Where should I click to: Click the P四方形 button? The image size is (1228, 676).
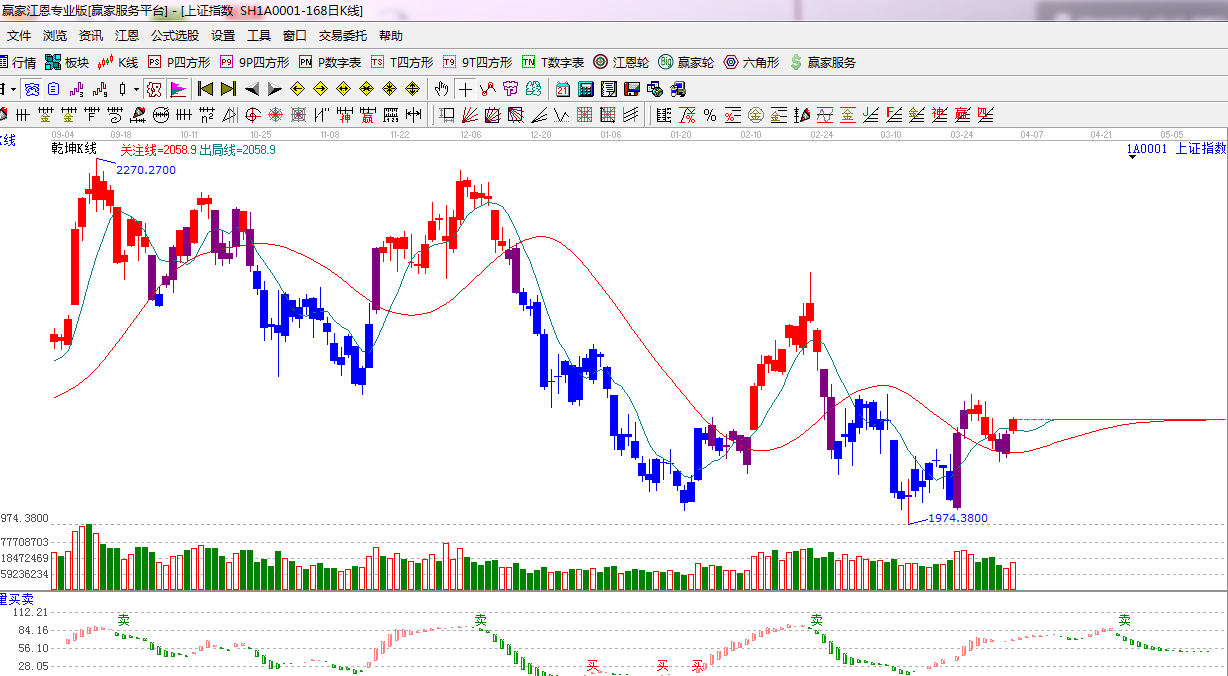coord(179,62)
